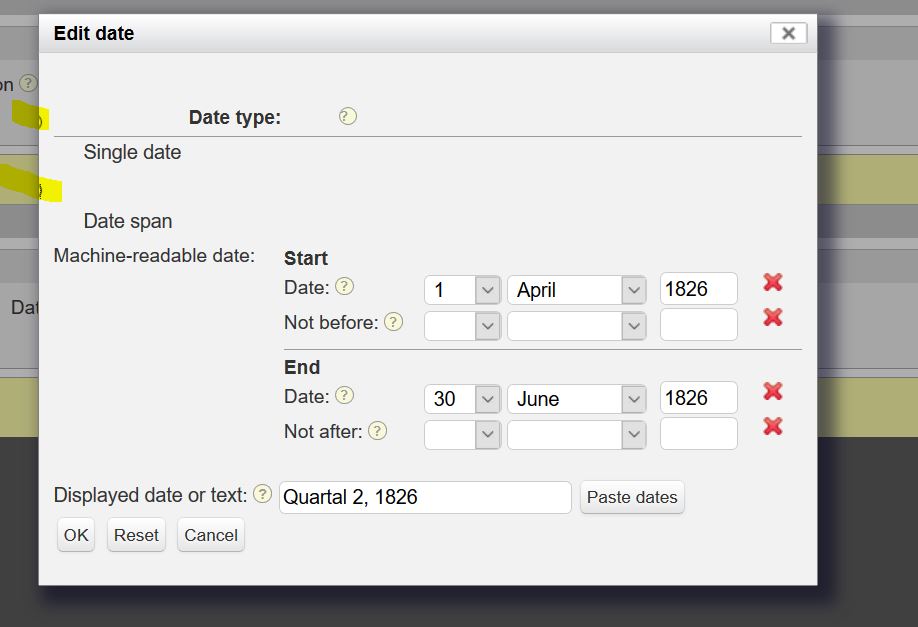Screen dimensions: 918x627
Task: Click the Paste dates button
Action: coord(632,497)
